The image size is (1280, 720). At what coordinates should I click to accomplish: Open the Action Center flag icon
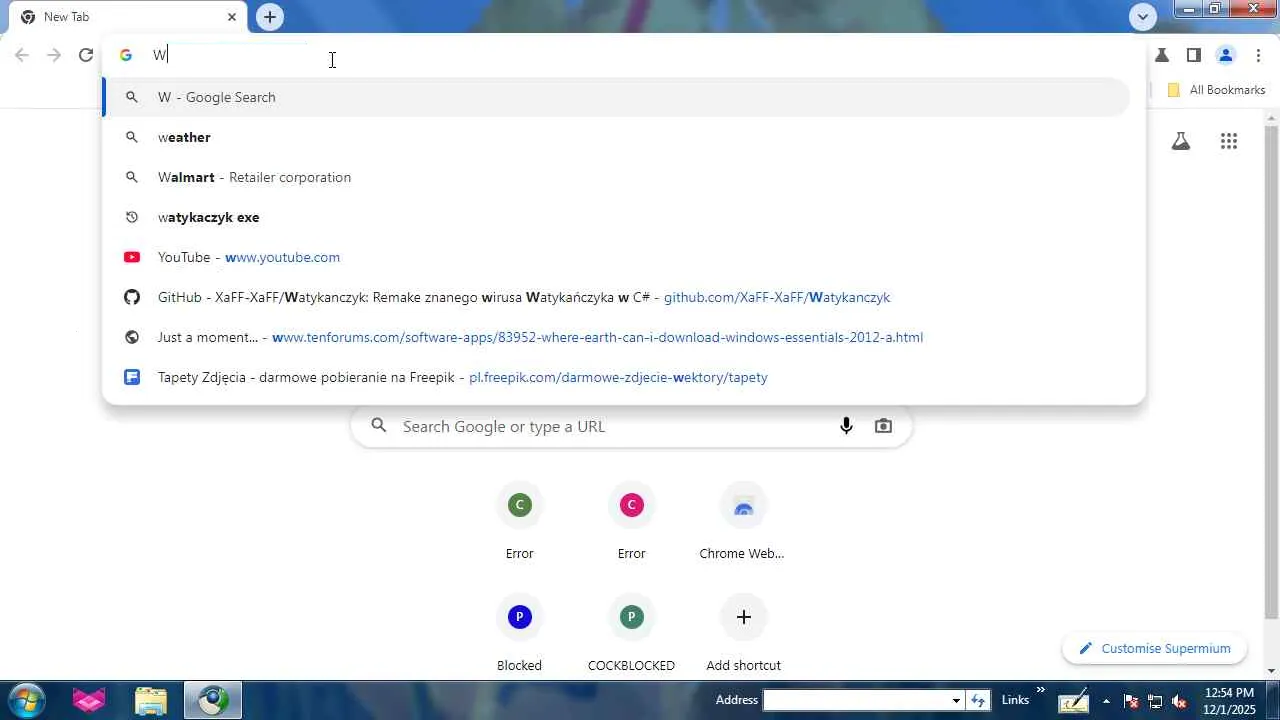click(1131, 700)
